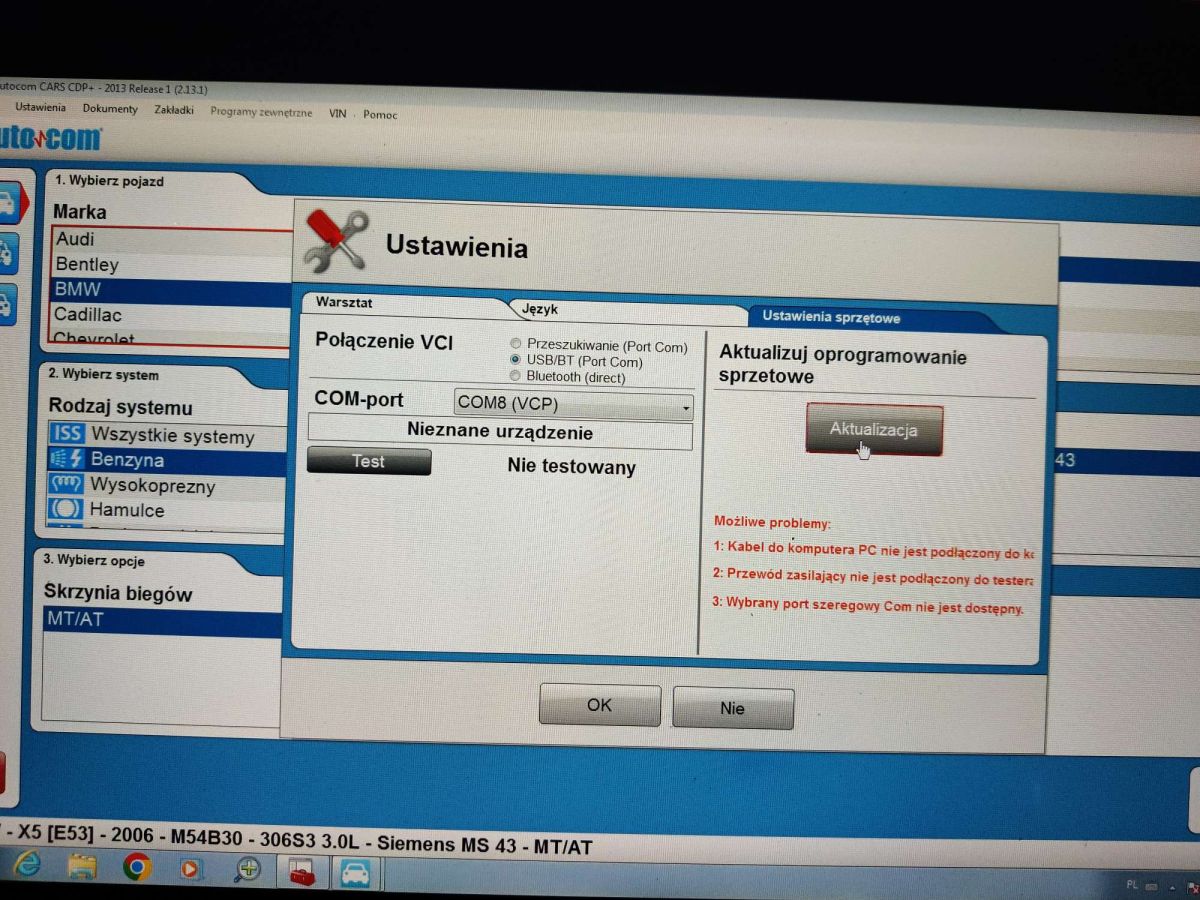Viewport: 1200px width, 900px height.
Task: Open the COM-port dropdown showing COM8 (VCP)
Action: [573, 405]
